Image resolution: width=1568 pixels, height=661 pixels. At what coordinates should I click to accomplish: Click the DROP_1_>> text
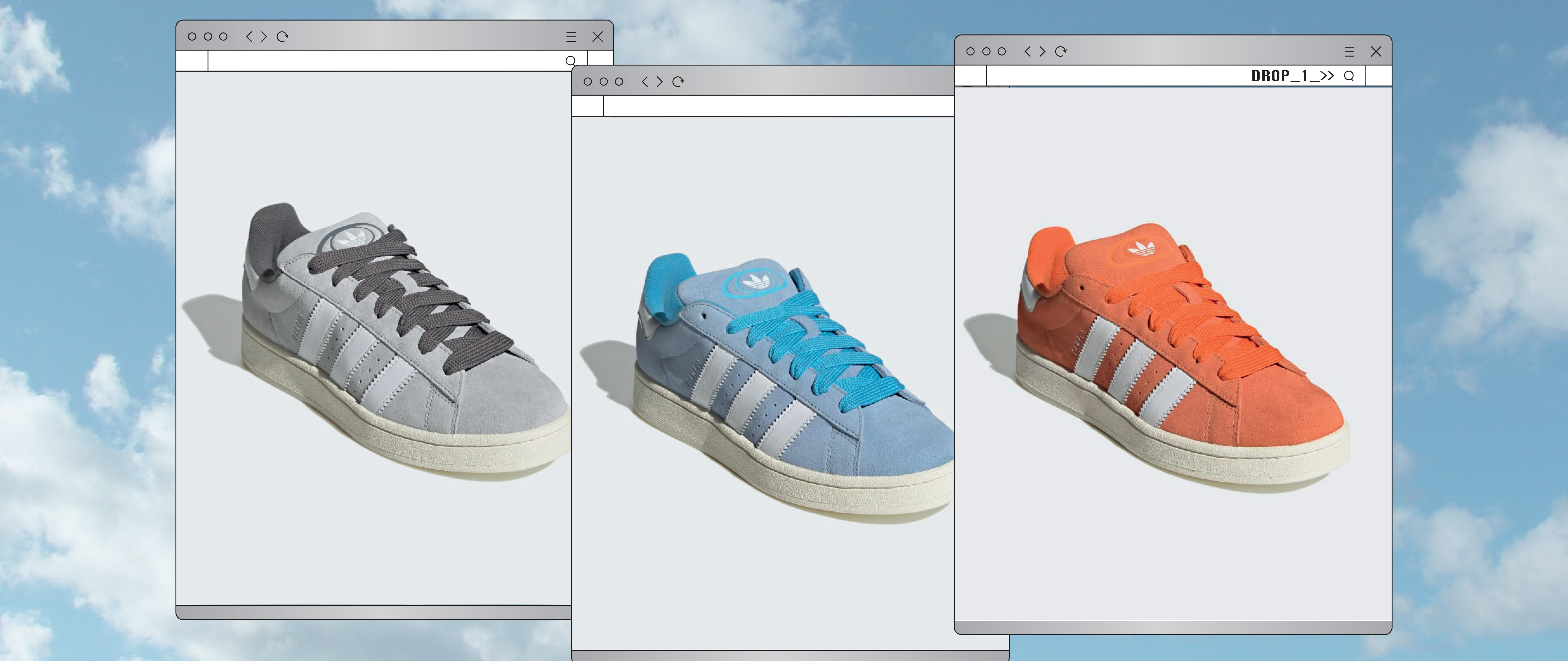1293,76
